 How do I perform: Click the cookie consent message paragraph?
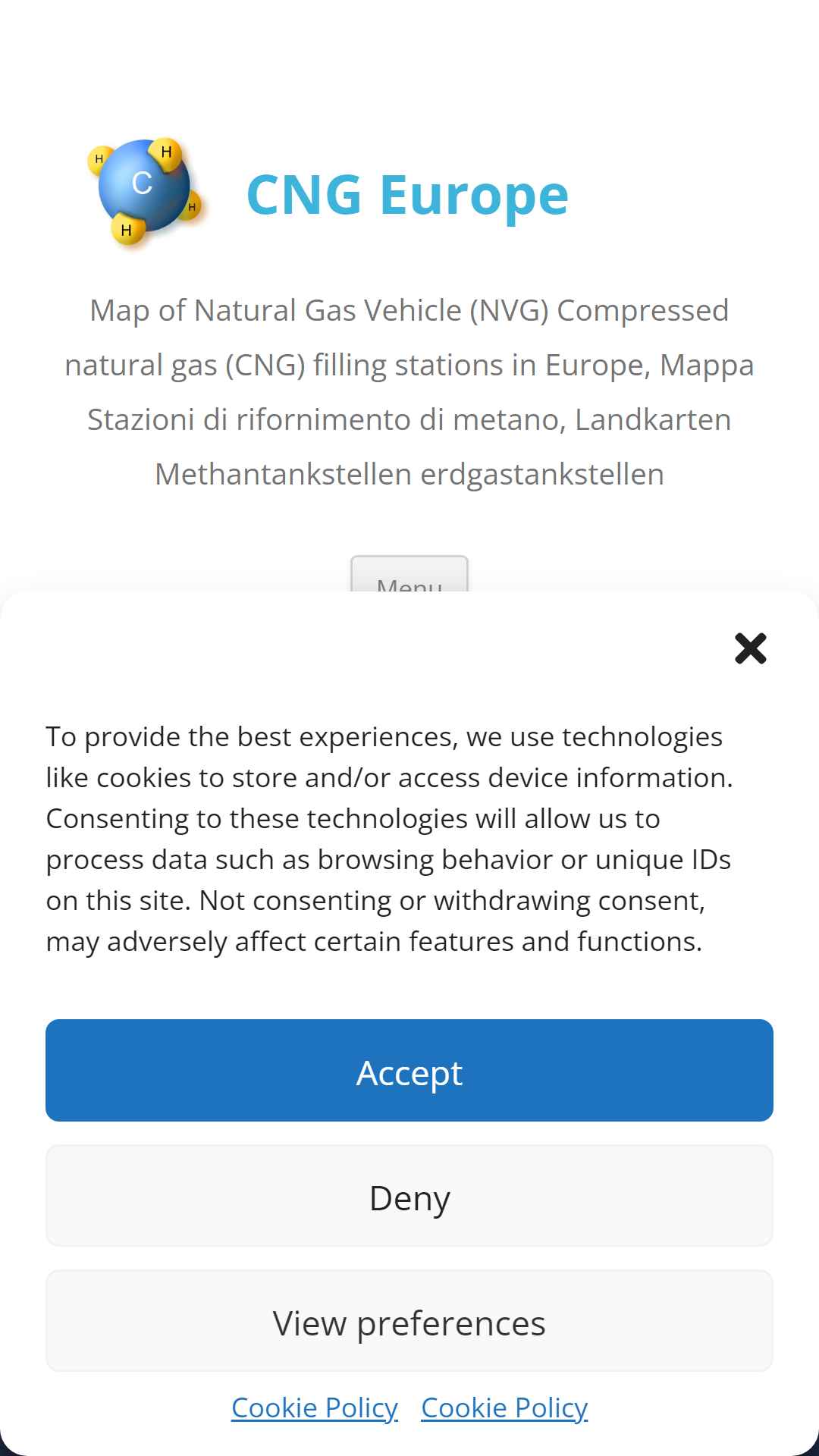pyautogui.click(x=390, y=839)
